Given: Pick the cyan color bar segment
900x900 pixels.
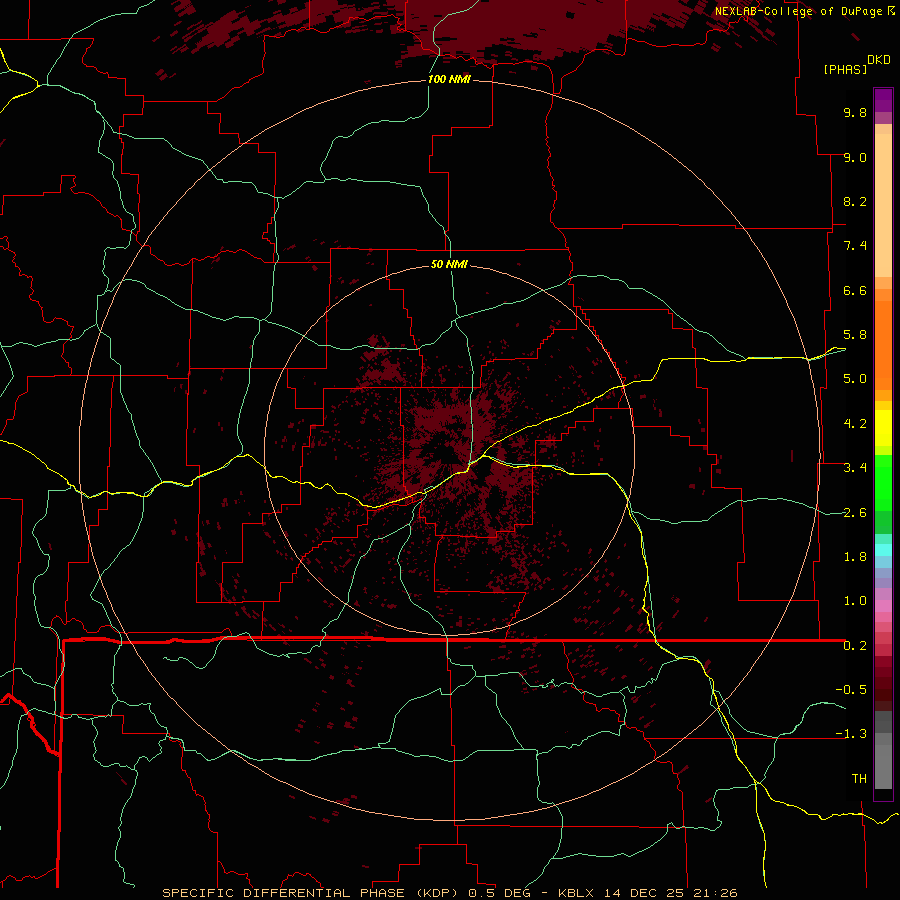Looking at the screenshot, I should pyautogui.click(x=883, y=550).
